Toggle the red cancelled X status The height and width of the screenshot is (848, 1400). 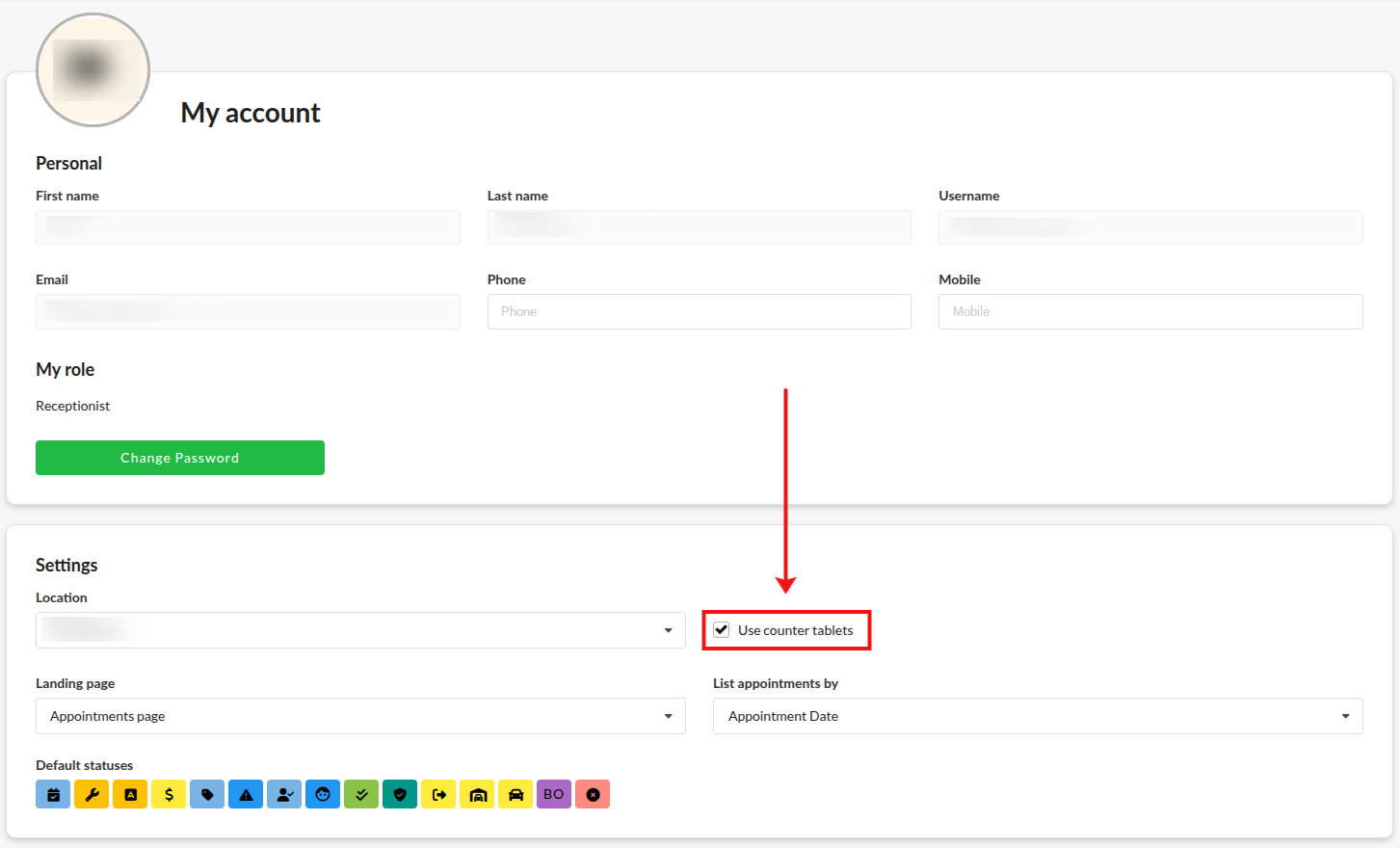(593, 795)
